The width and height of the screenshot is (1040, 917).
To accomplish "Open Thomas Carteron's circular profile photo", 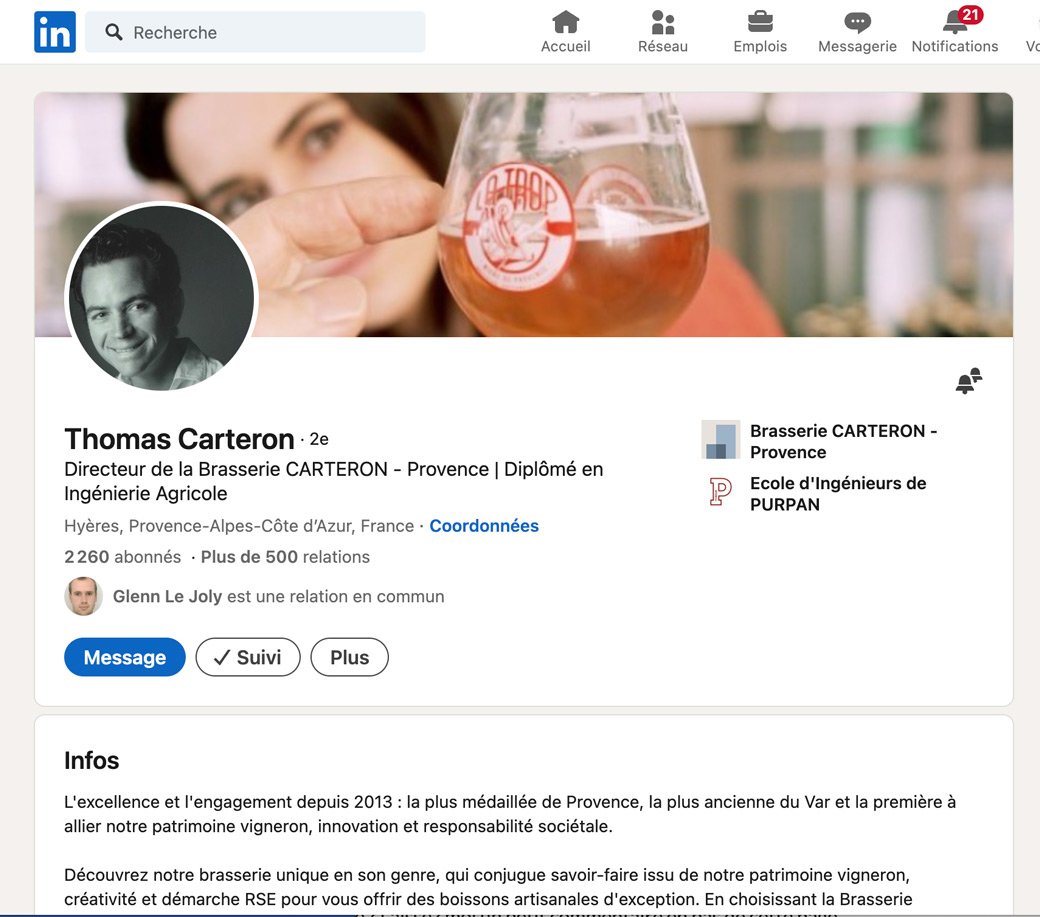I will pyautogui.click(x=161, y=297).
